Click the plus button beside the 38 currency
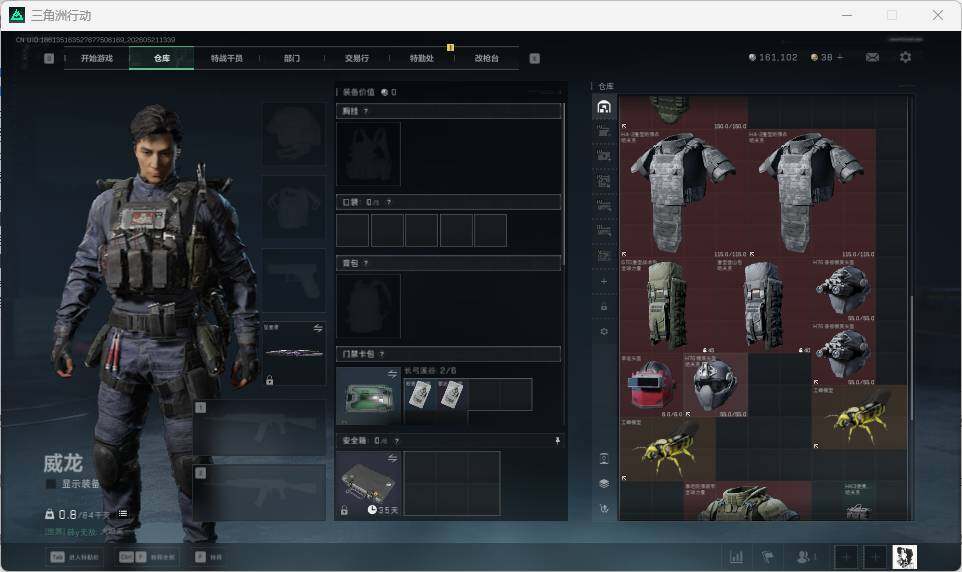This screenshot has height=572, width=962. [840, 57]
